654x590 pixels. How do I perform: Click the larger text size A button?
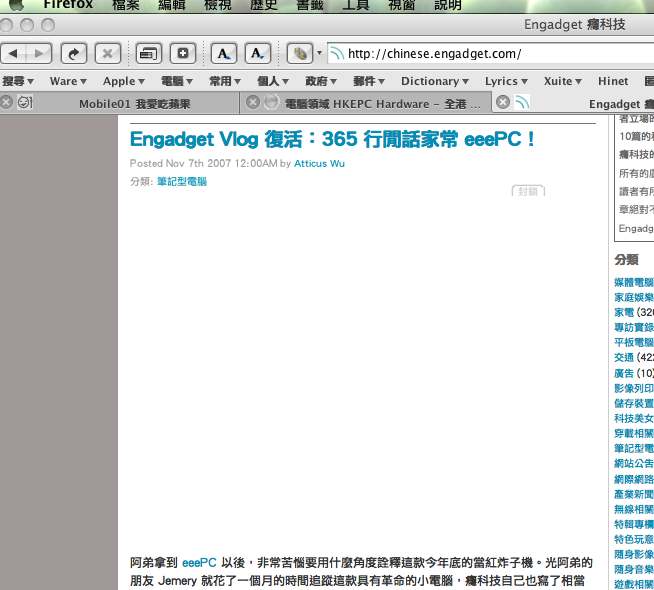coord(223,53)
